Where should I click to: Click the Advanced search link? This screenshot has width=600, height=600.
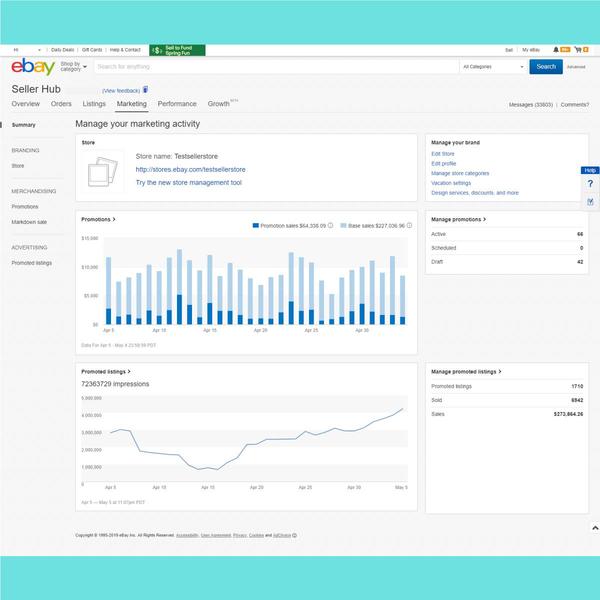(x=576, y=67)
